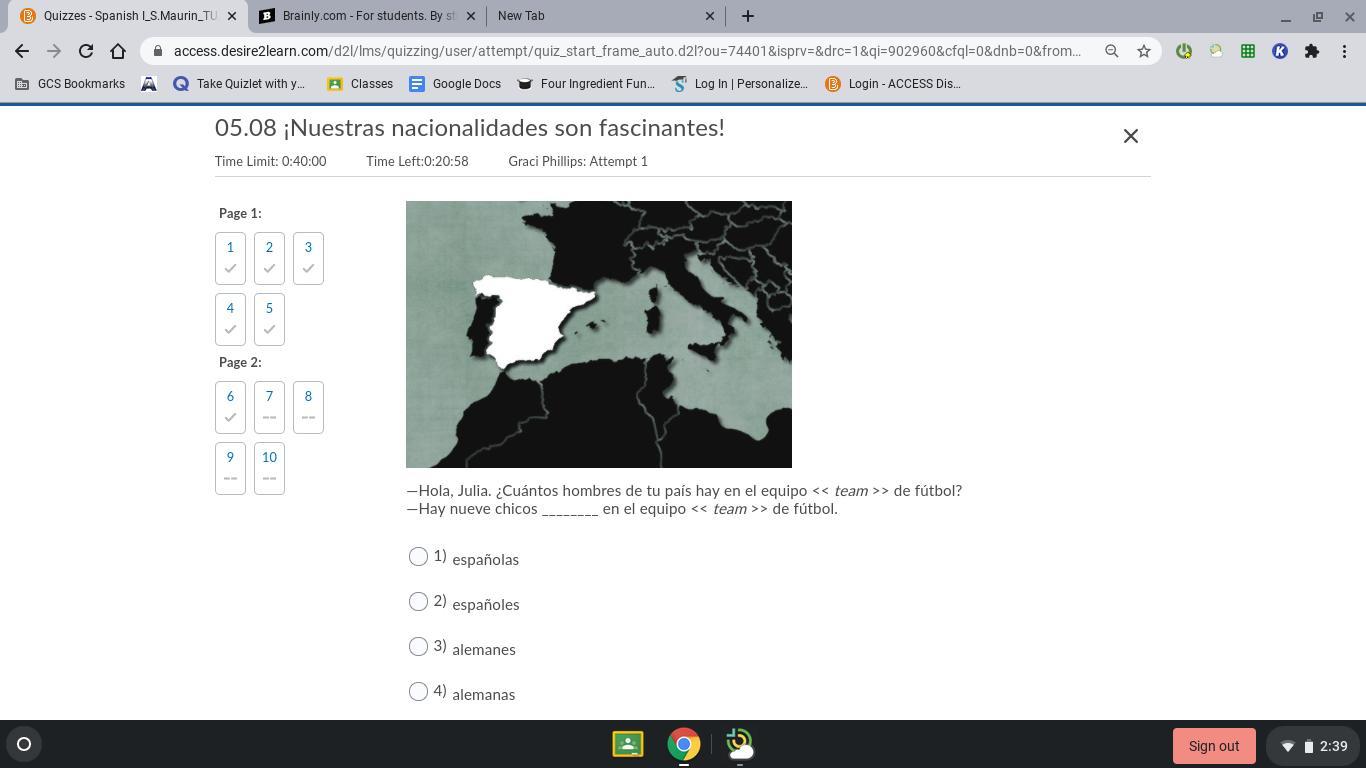Choose the alemanes radio button

(418, 647)
